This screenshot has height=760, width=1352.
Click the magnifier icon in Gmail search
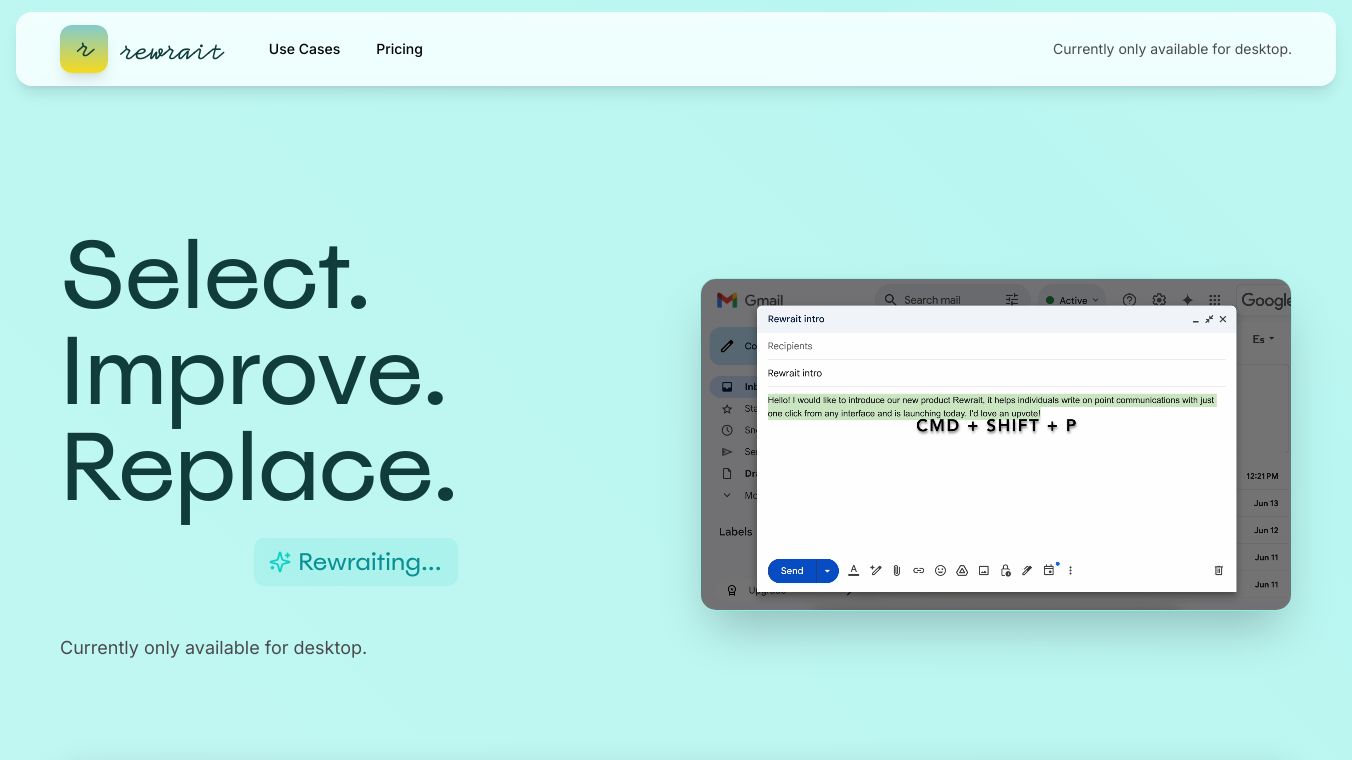[890, 300]
